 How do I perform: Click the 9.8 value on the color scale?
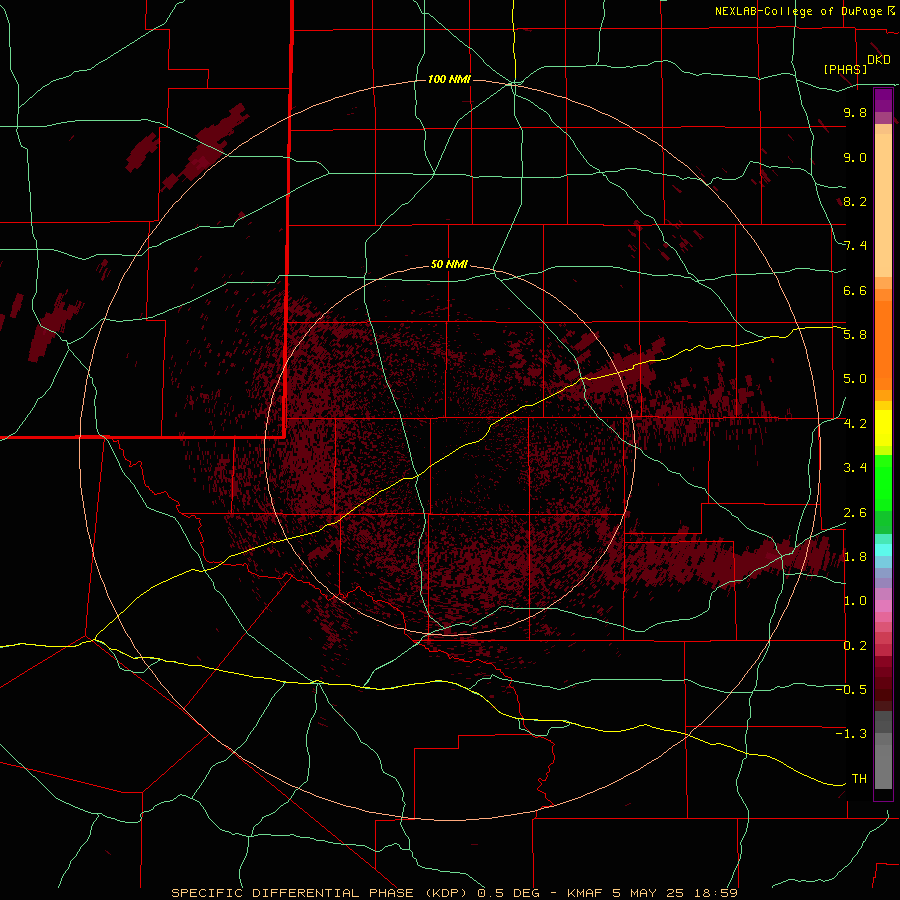click(x=855, y=112)
